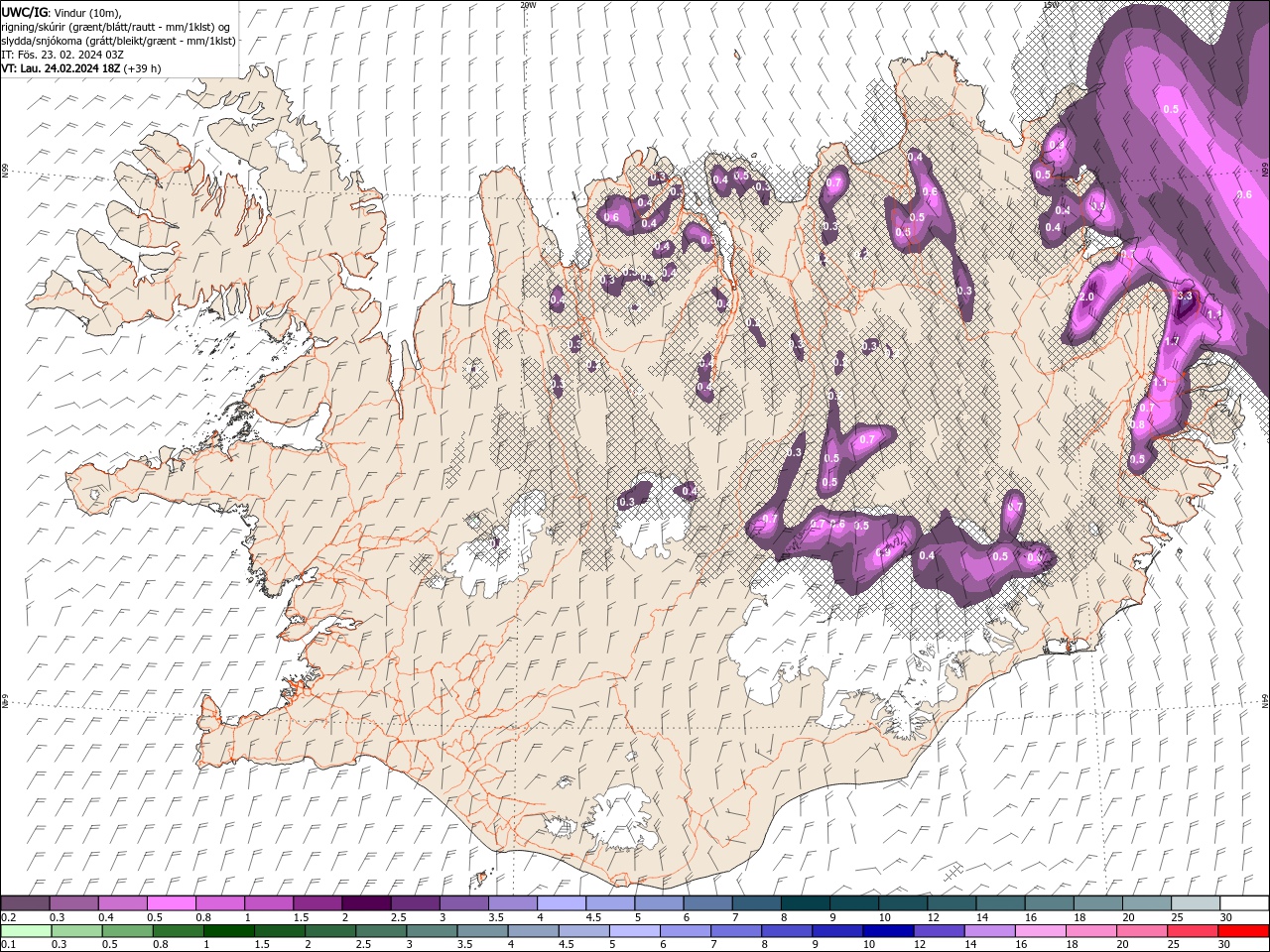Click the "UWC/IG: Vindur (10m)" title line
1270x952 pixels.
click(x=62, y=12)
